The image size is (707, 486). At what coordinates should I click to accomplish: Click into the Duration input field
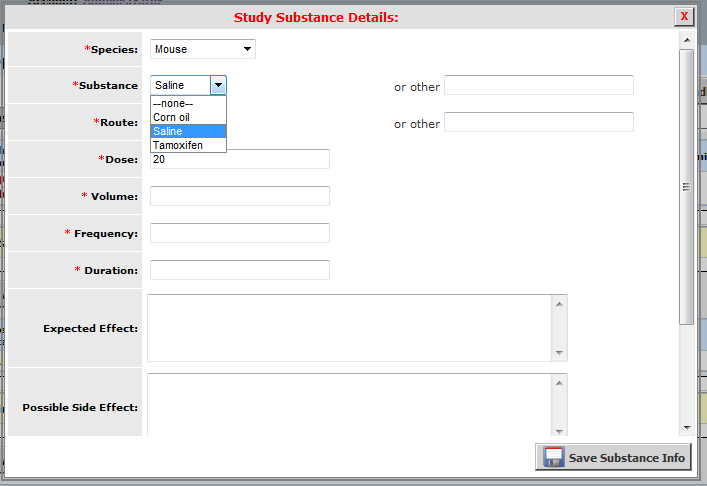coord(239,270)
